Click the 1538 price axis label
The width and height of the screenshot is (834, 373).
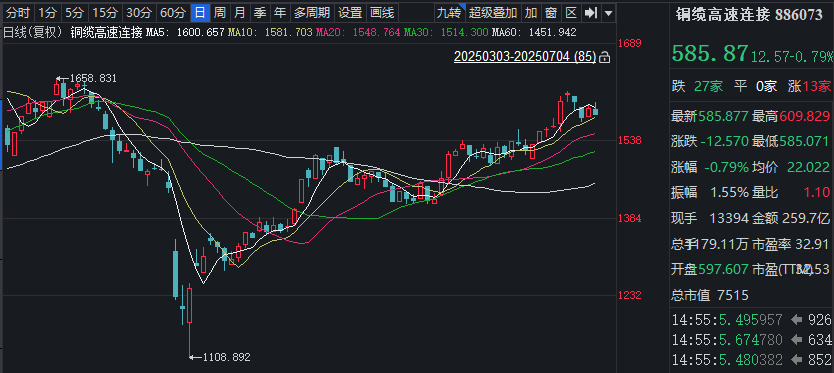pos(630,140)
